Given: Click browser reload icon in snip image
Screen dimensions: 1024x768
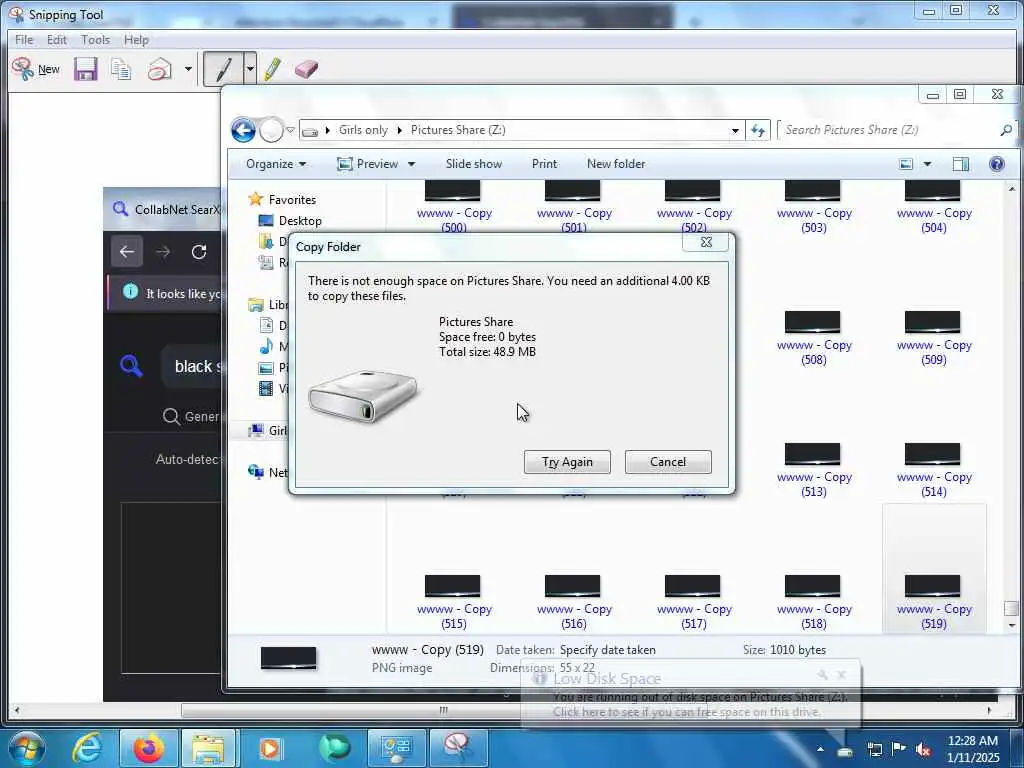Looking at the screenshot, I should [x=199, y=252].
